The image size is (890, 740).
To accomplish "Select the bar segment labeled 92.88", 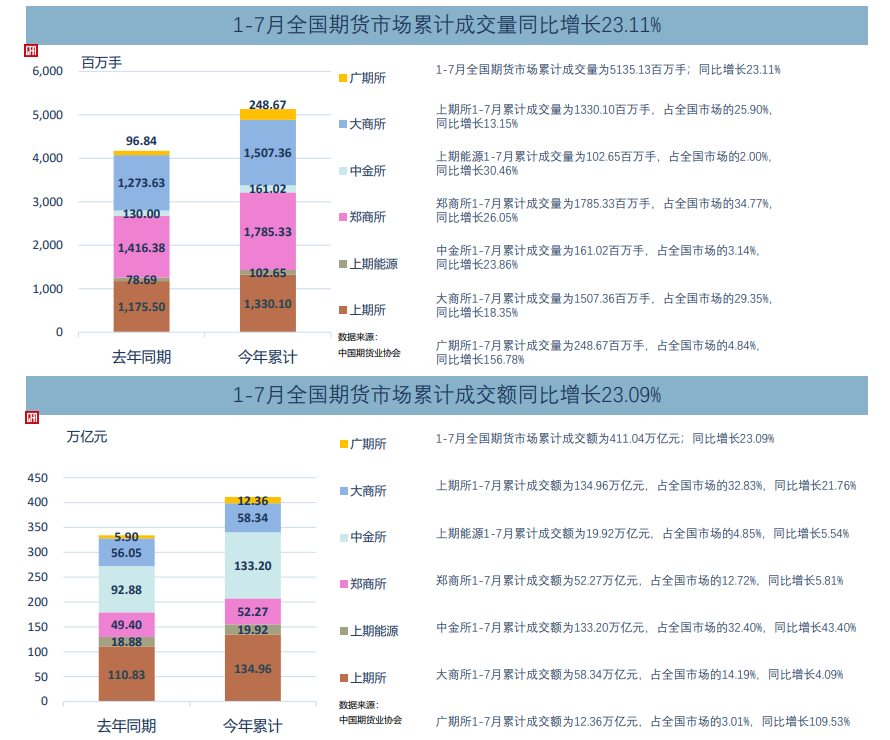I will tap(126, 590).
